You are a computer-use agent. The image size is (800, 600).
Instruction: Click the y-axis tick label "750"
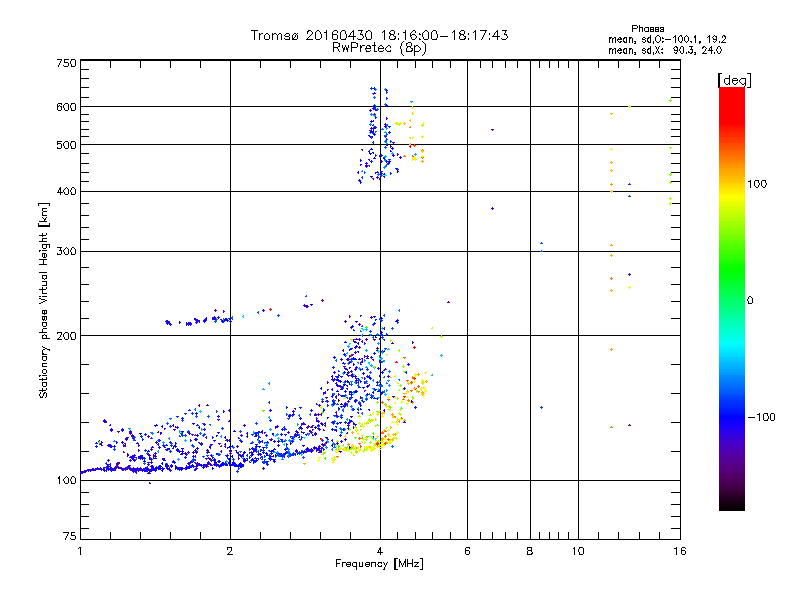[66, 63]
